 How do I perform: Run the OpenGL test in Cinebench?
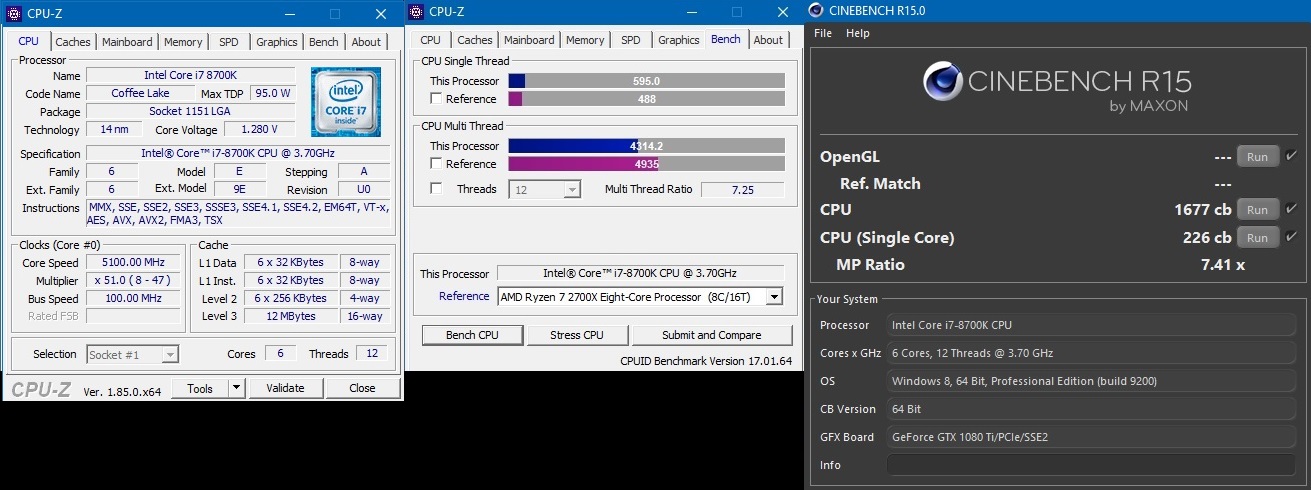tap(1257, 156)
